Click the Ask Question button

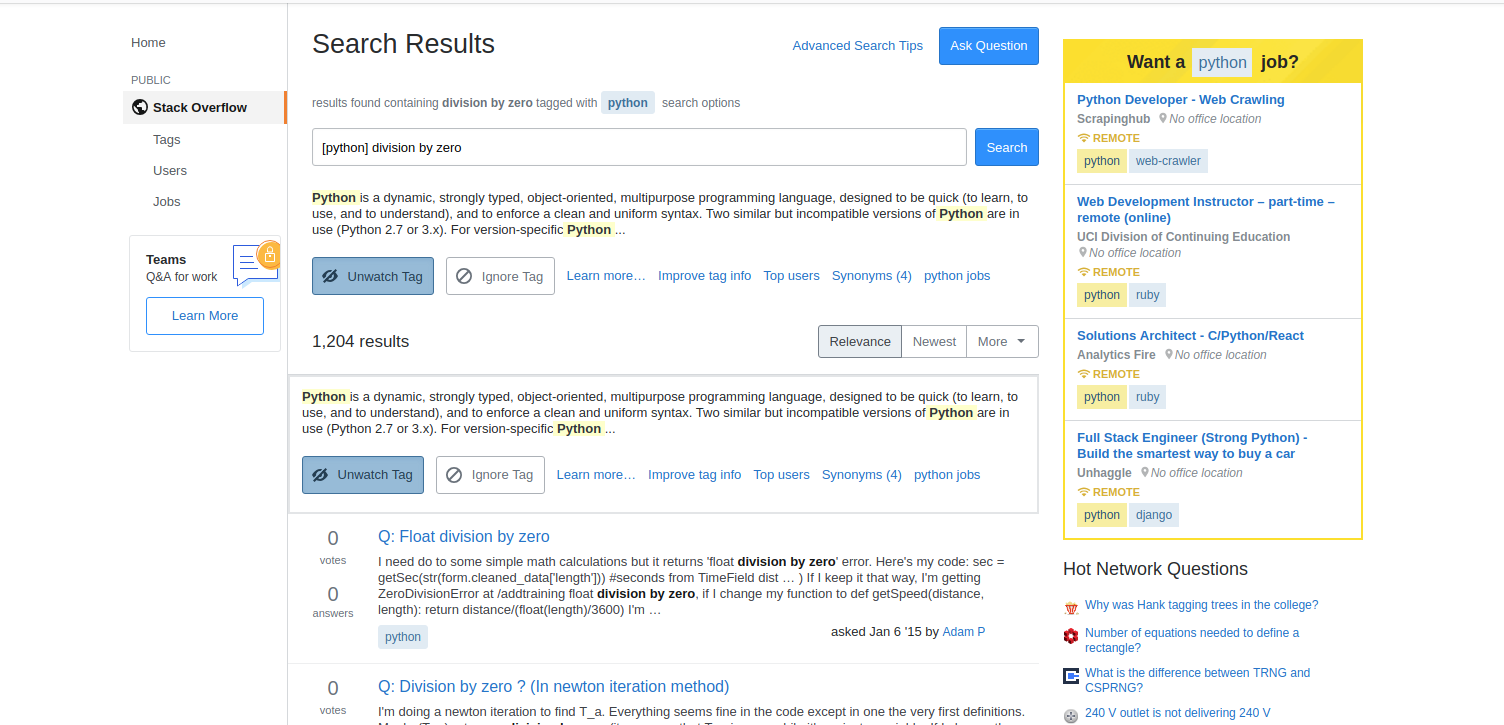click(x=989, y=46)
